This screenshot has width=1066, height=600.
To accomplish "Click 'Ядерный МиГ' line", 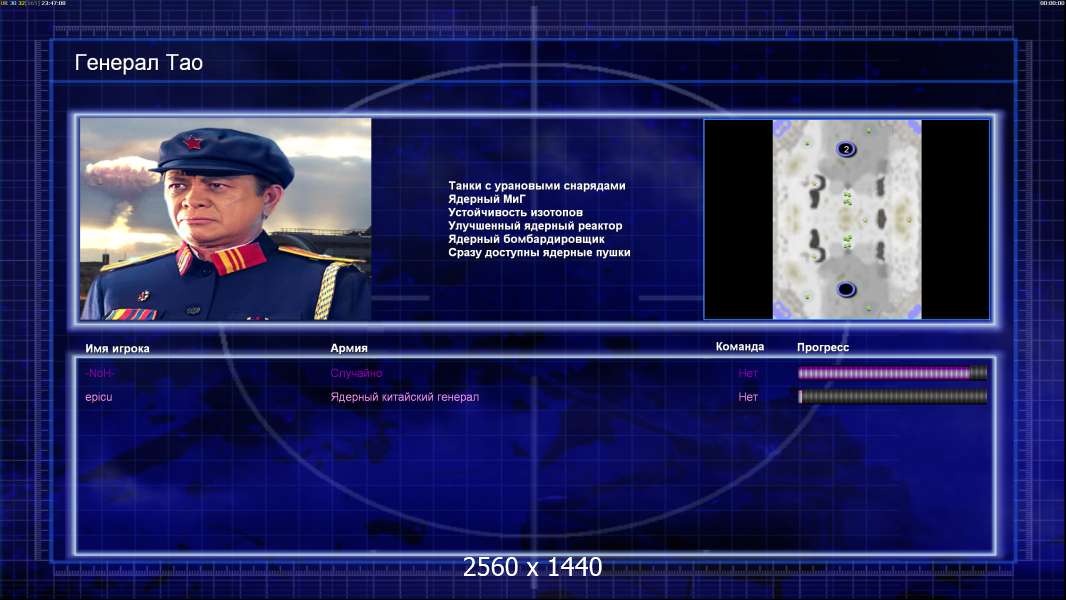I will (487, 199).
